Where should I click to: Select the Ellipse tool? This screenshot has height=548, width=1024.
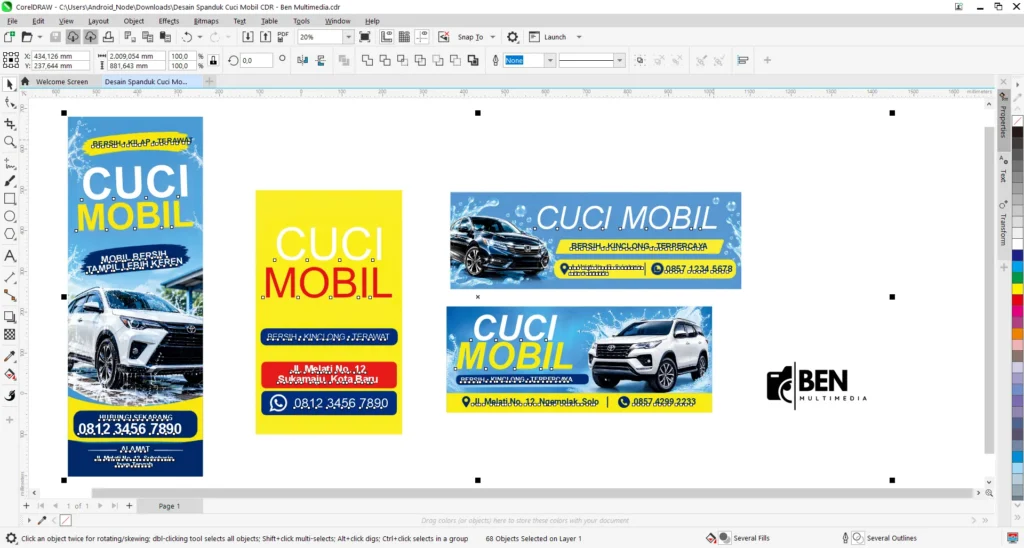pos(9,216)
